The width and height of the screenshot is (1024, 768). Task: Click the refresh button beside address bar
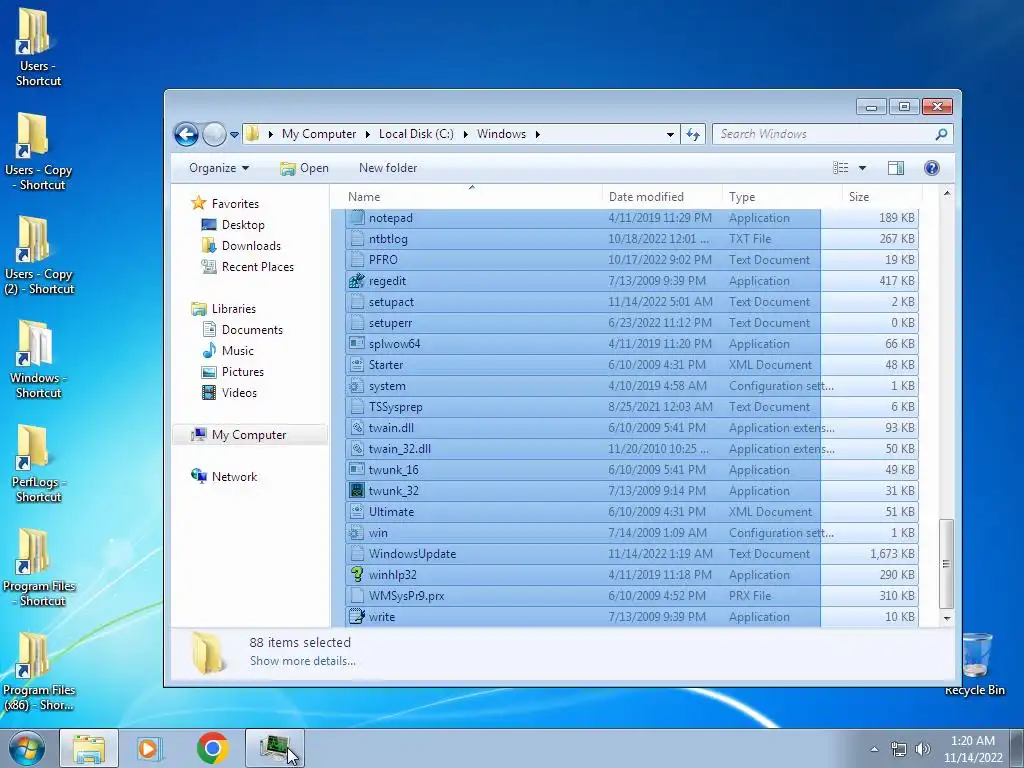click(692, 135)
